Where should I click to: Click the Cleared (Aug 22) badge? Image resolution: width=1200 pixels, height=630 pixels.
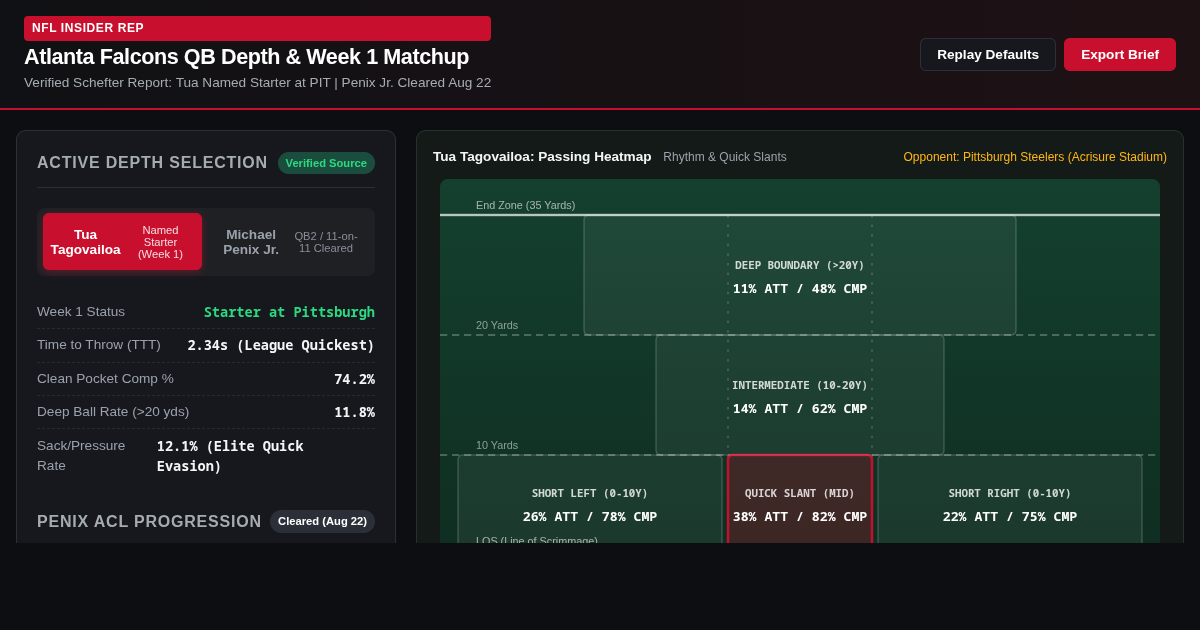point(322,521)
